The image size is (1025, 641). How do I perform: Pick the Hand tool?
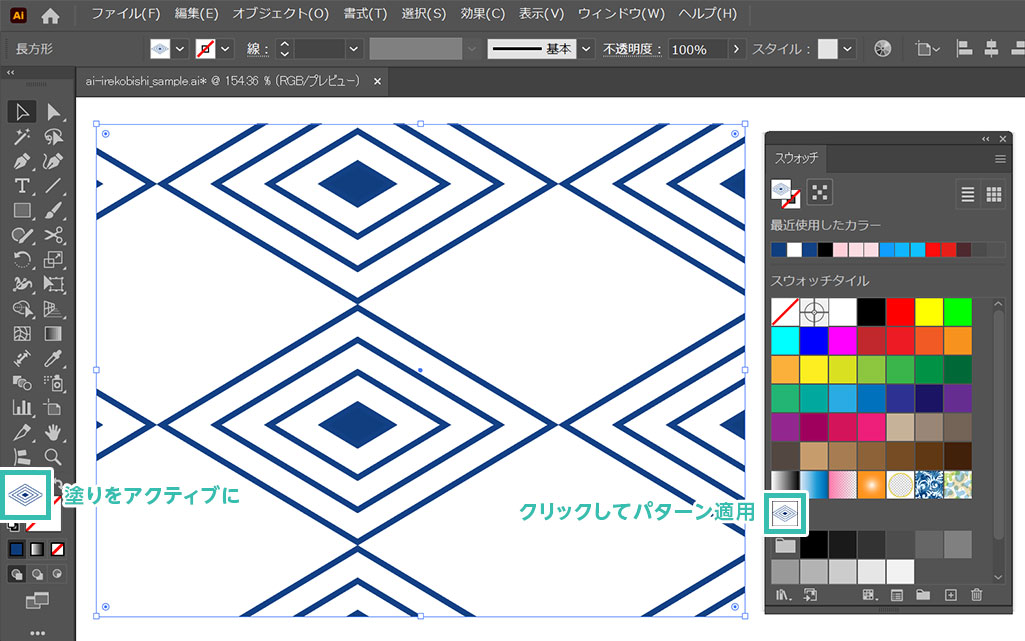53,432
